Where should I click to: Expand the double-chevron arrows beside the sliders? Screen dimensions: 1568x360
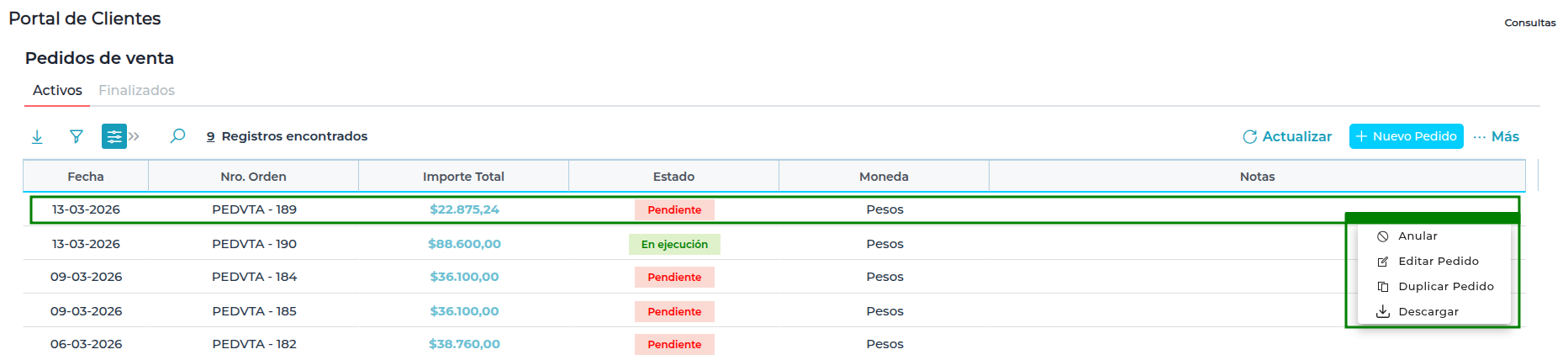(135, 136)
